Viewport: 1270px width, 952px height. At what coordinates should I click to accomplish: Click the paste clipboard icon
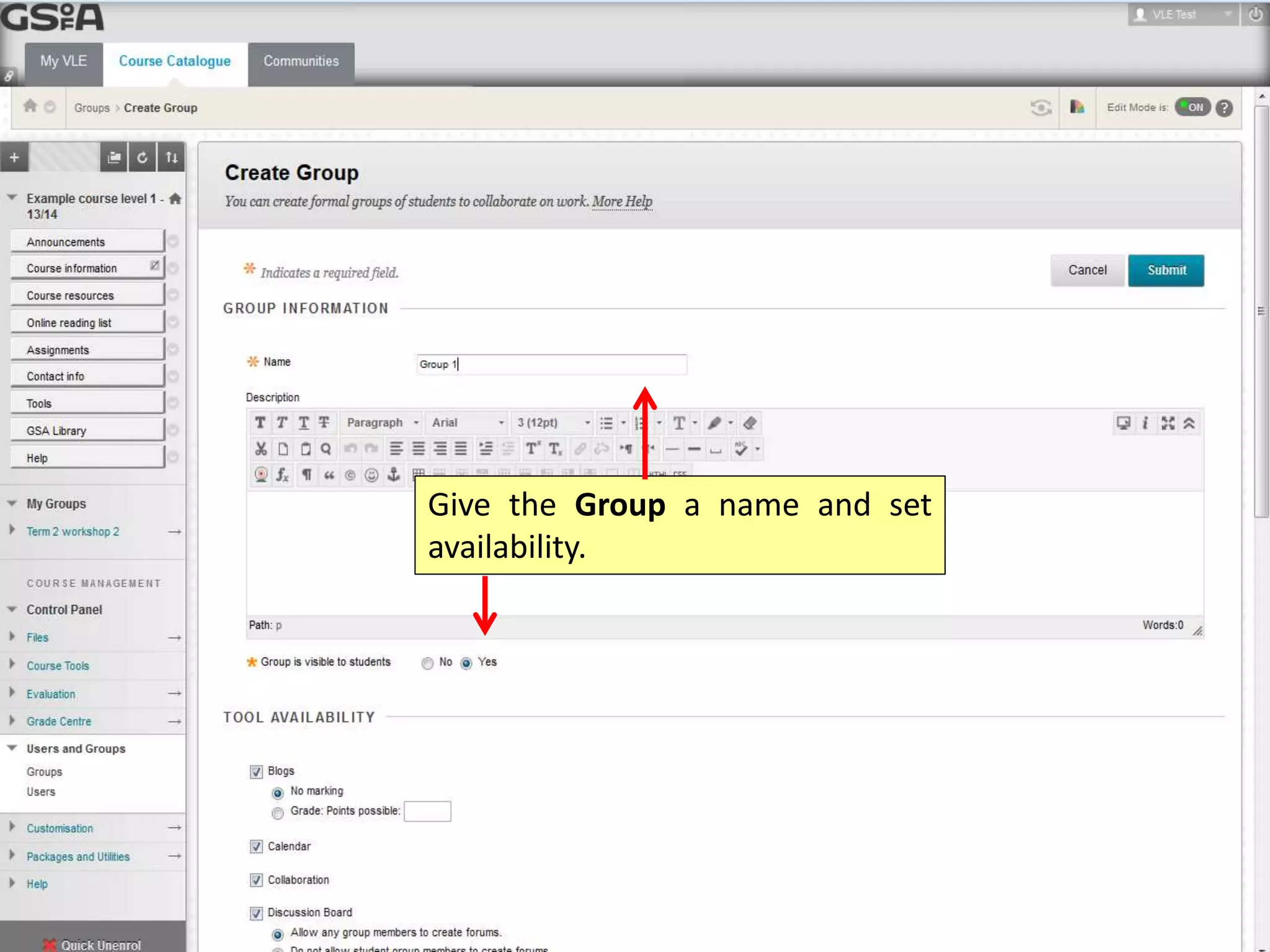305,449
